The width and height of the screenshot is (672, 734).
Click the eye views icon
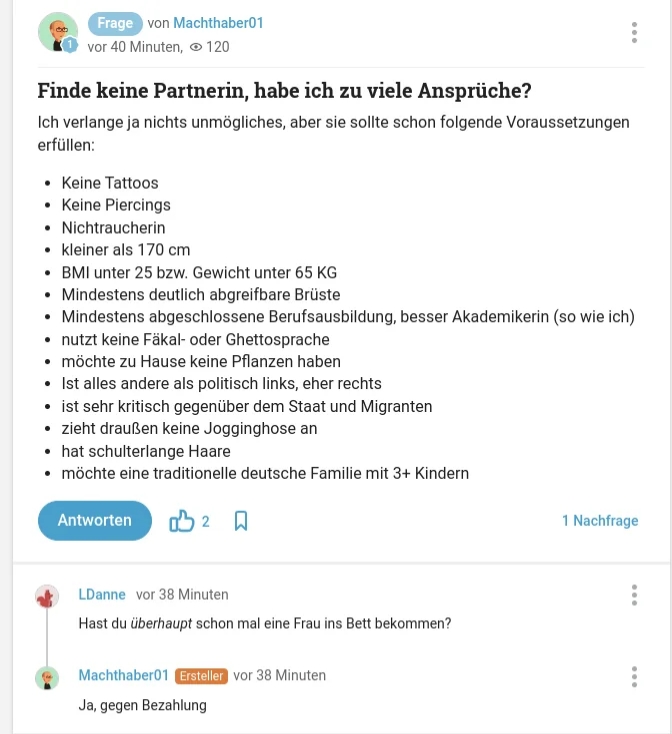tap(196, 47)
